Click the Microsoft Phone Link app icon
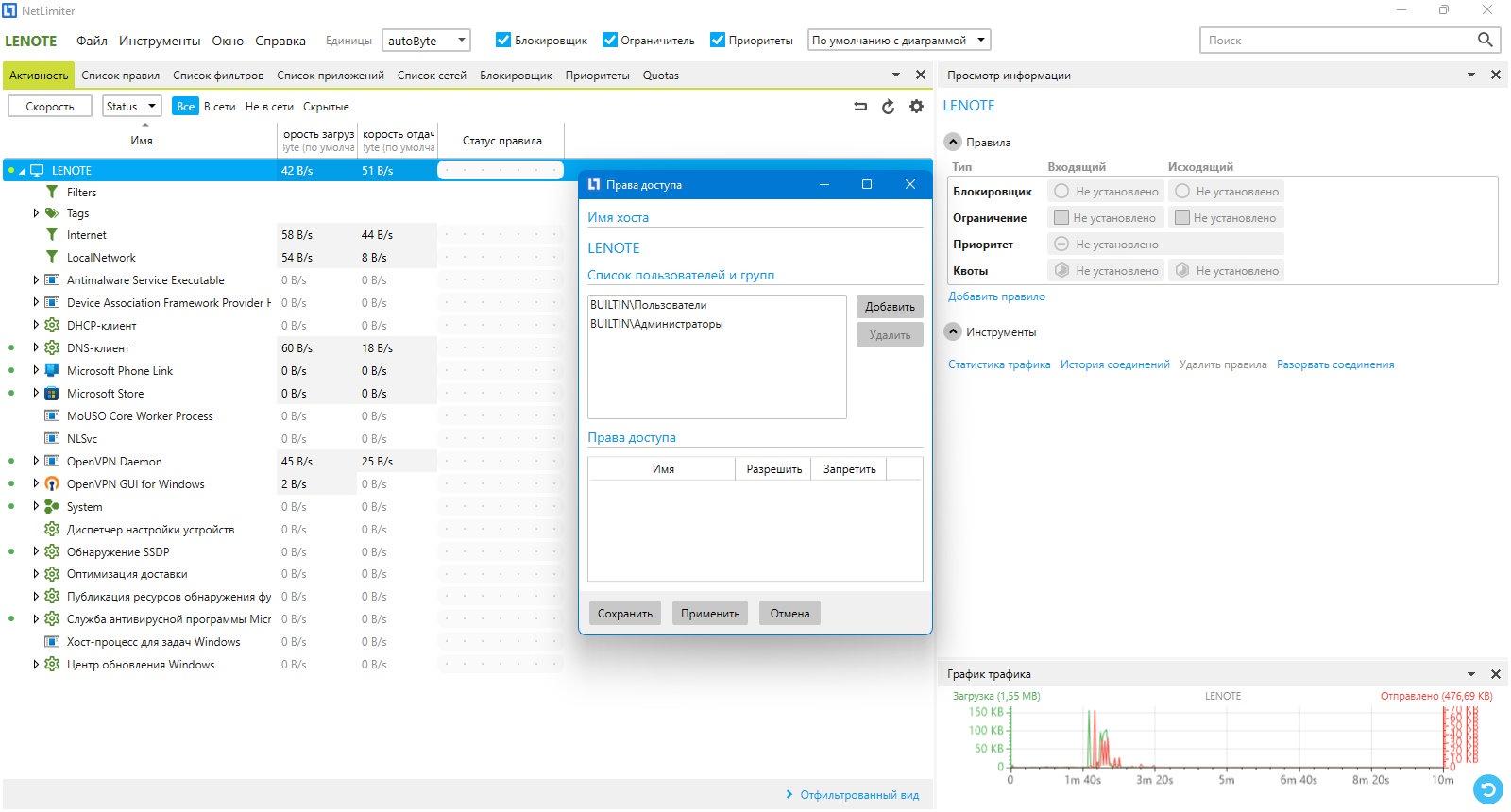Image resolution: width=1511 pixels, height=812 pixels. 52,370
